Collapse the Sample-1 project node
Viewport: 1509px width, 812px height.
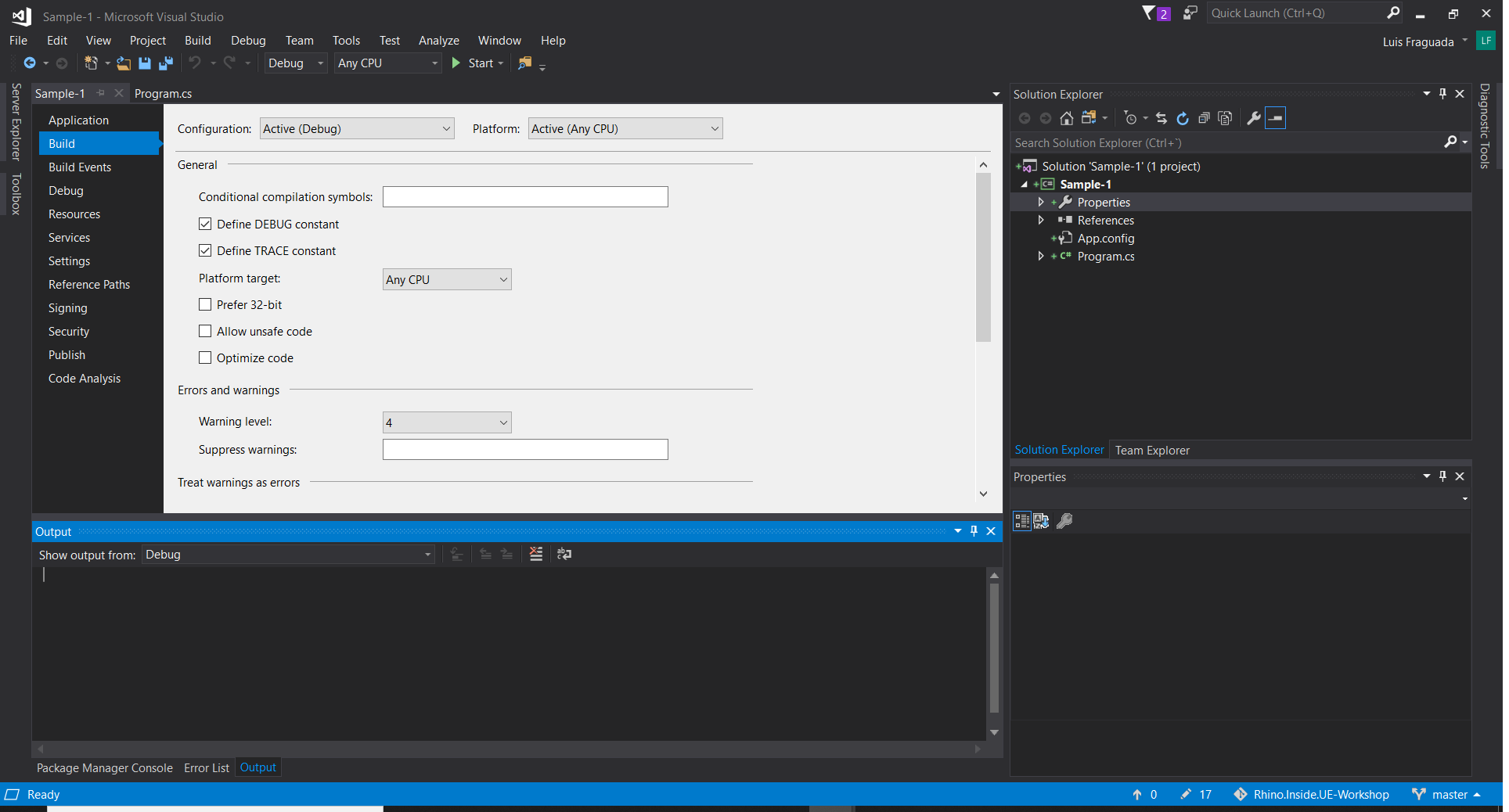(x=1025, y=185)
